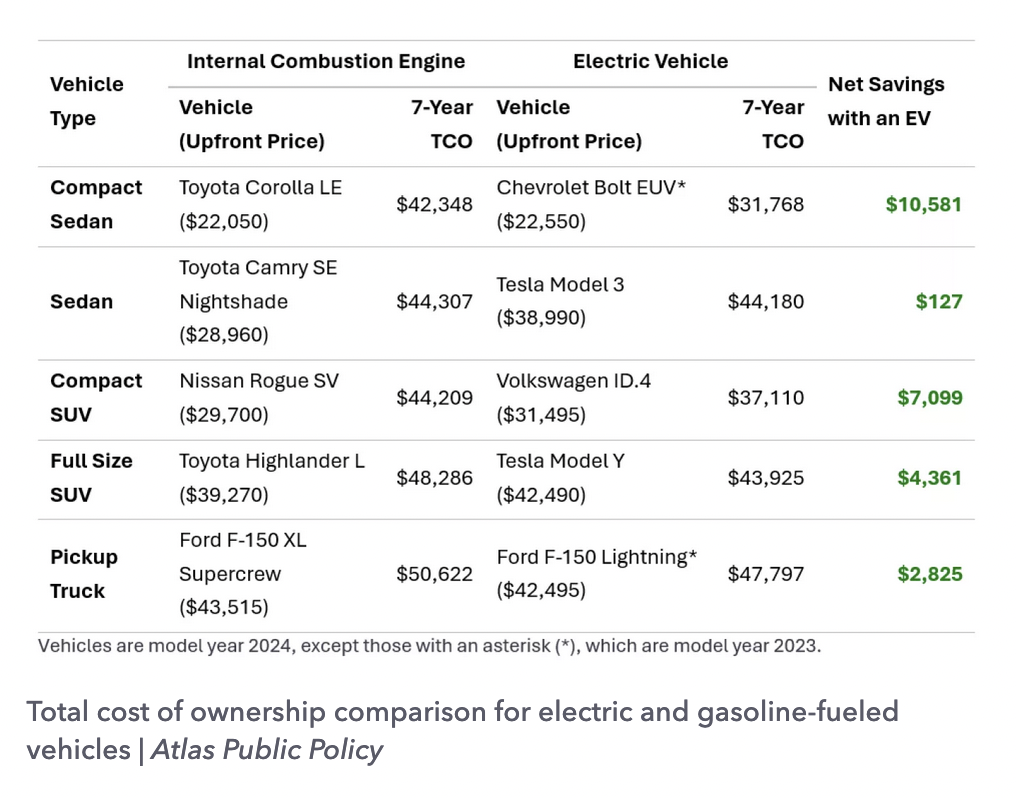Select the Ford F-150 Lightning cell
Screen dimensions: 1016x798
pyautogui.click(x=596, y=574)
